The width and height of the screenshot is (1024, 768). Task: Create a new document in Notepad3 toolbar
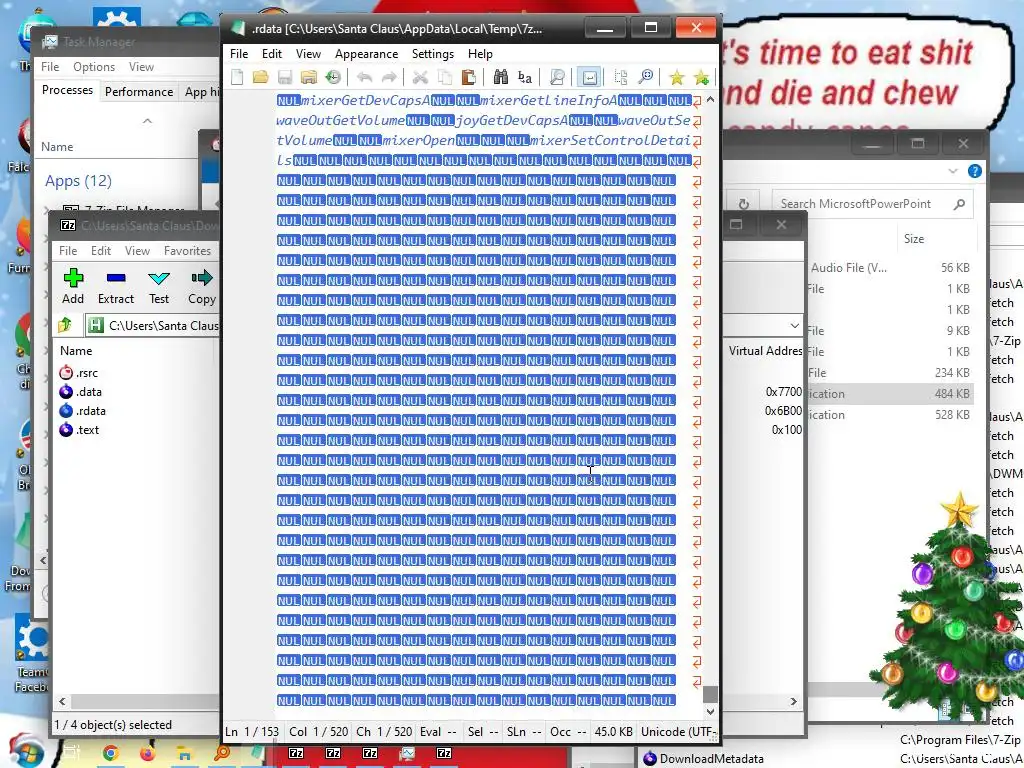[237, 78]
